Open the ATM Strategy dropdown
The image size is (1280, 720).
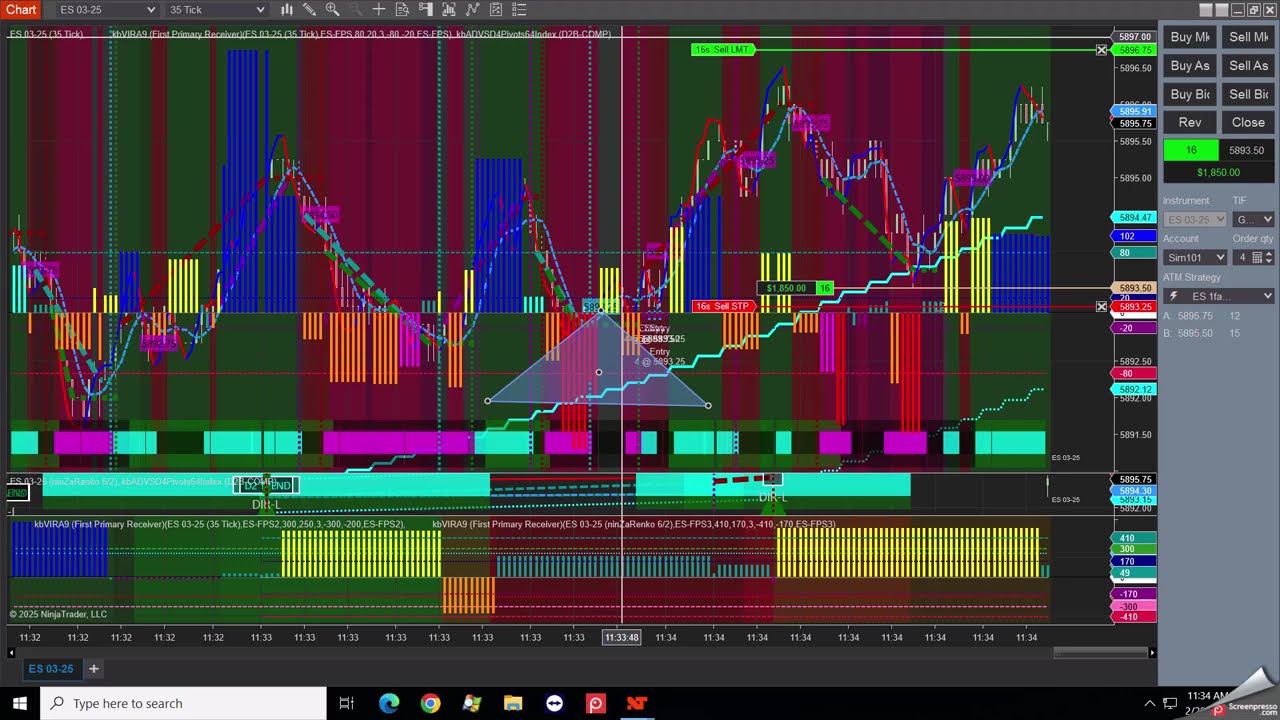(1219, 296)
